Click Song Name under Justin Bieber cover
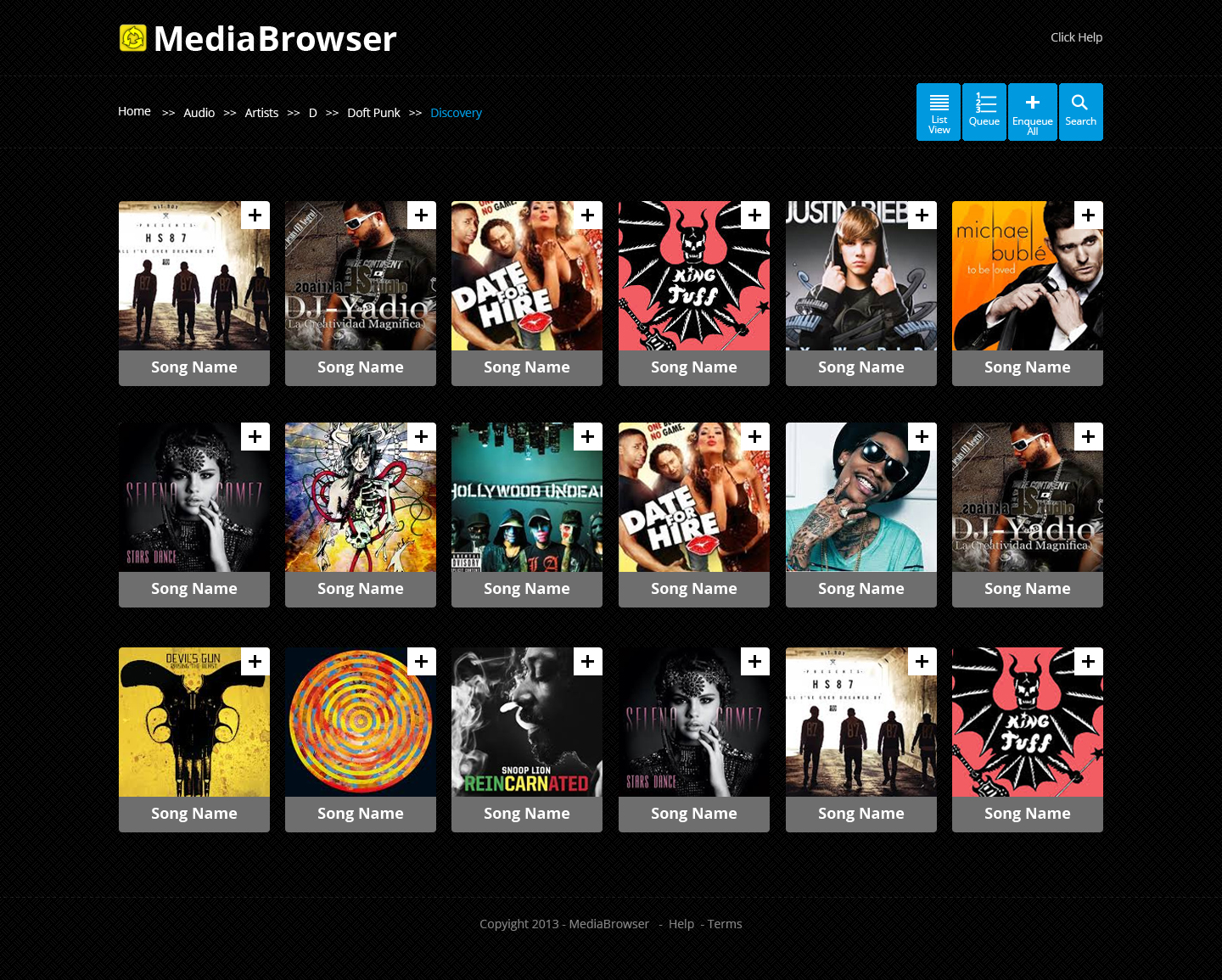This screenshot has height=980, width=1222. pos(861,367)
